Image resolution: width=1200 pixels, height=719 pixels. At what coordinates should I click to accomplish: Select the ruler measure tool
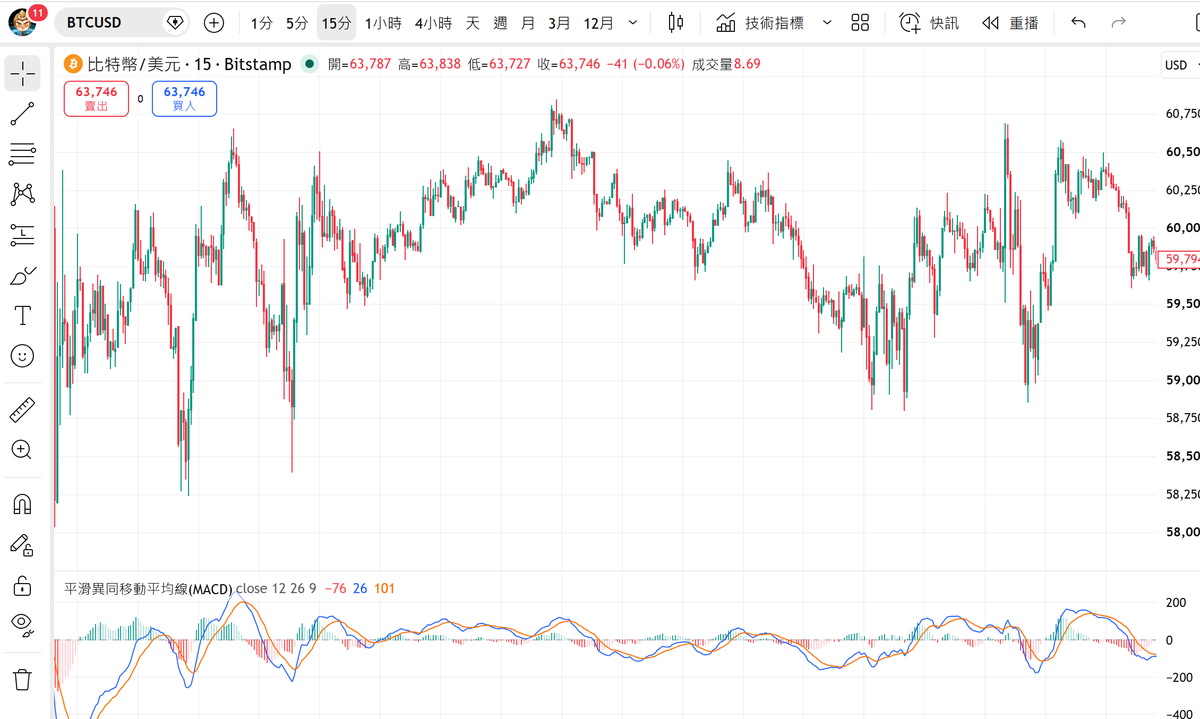pyautogui.click(x=22, y=410)
